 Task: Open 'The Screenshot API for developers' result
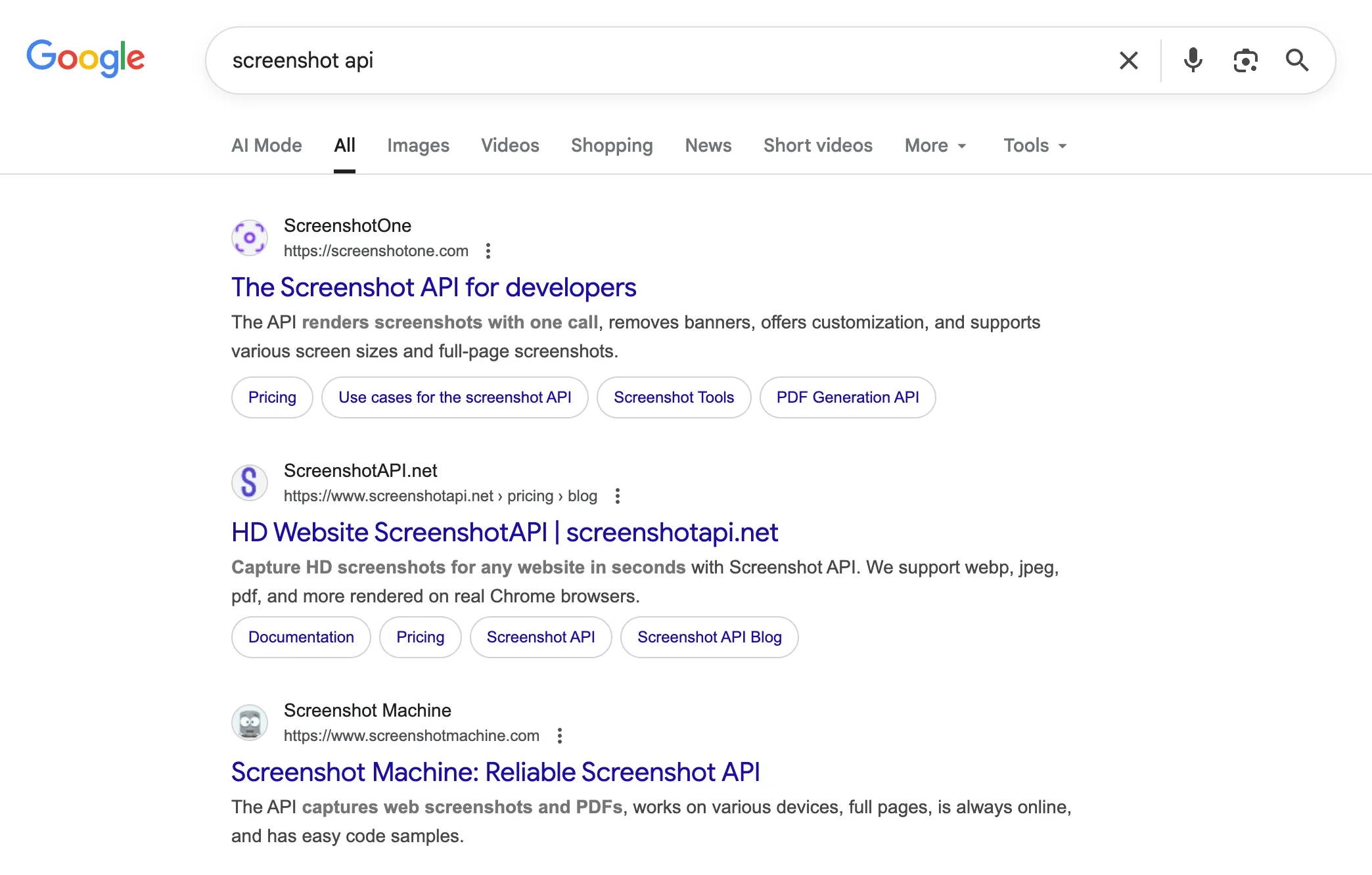point(433,287)
